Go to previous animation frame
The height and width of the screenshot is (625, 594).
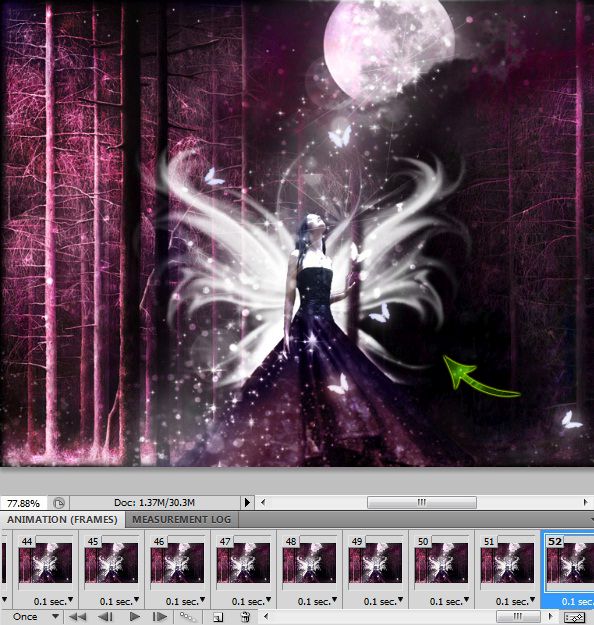105,617
